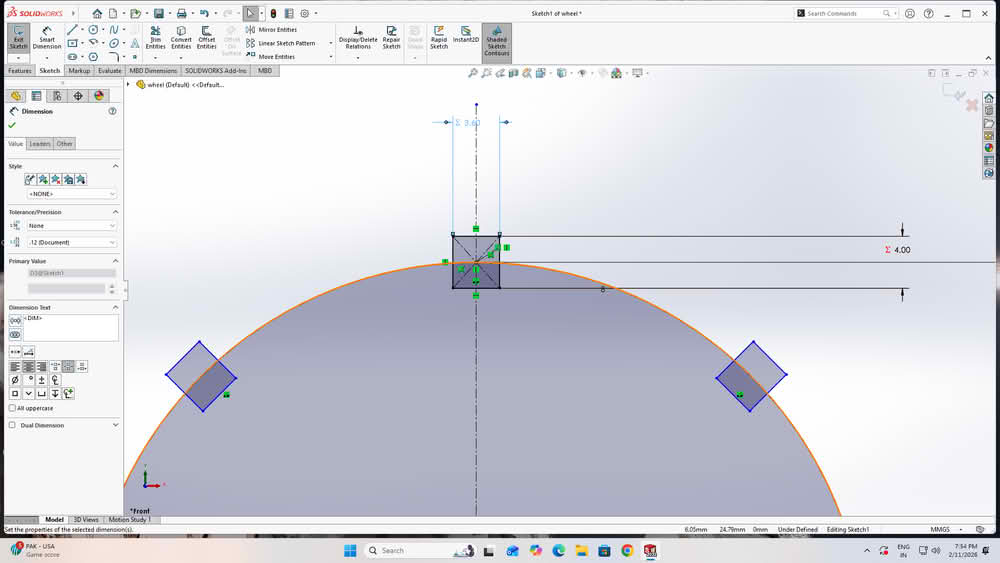Open the ConfigurationManager tab icon
1000x563 pixels.
[57, 96]
